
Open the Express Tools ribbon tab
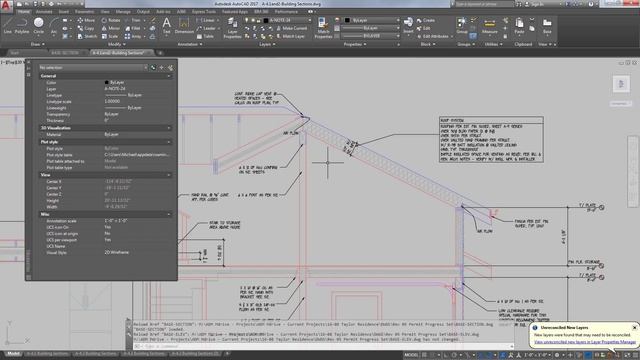click(204, 12)
